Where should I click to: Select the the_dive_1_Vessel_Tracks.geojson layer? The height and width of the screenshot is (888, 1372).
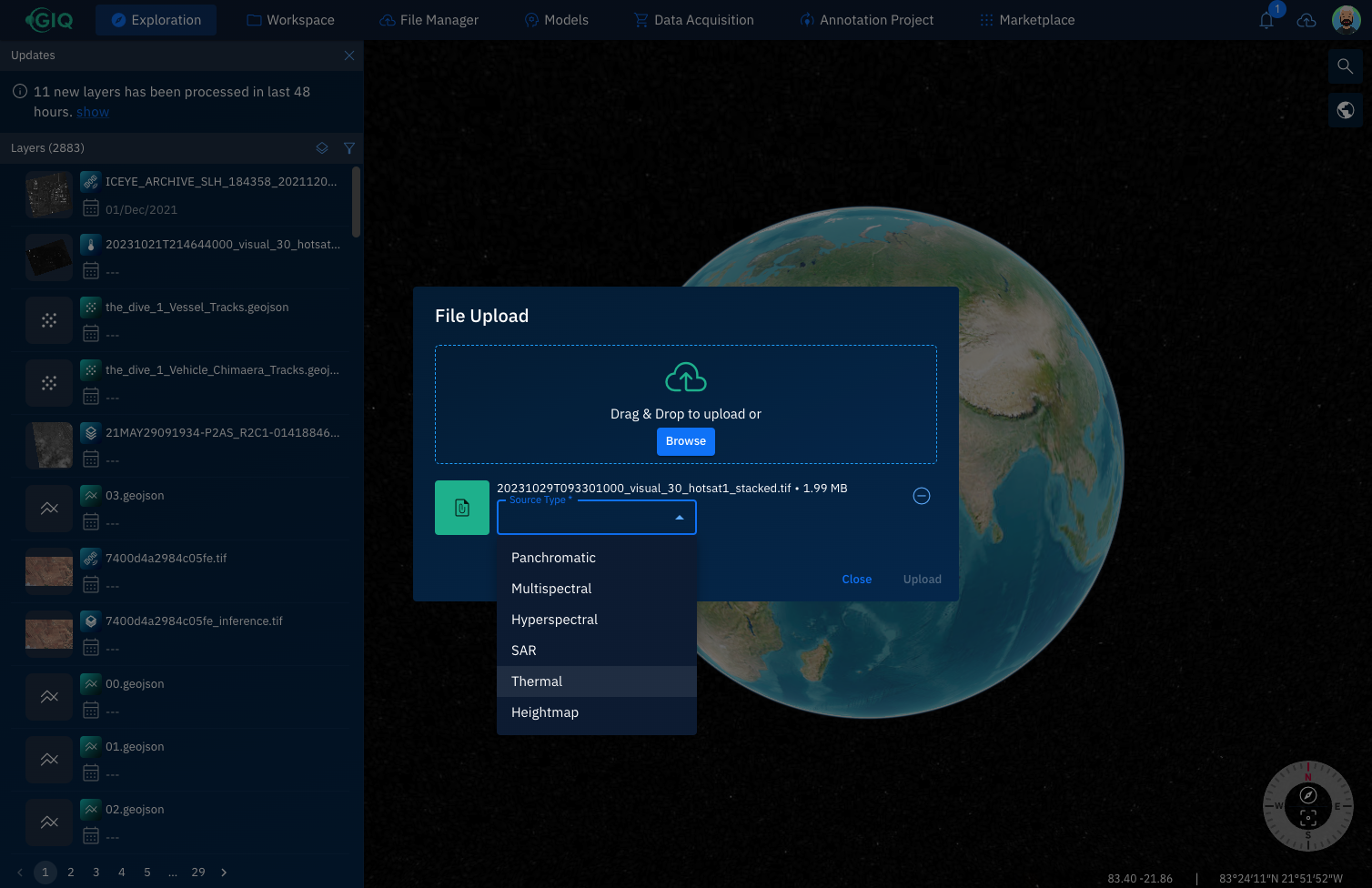click(x=182, y=320)
